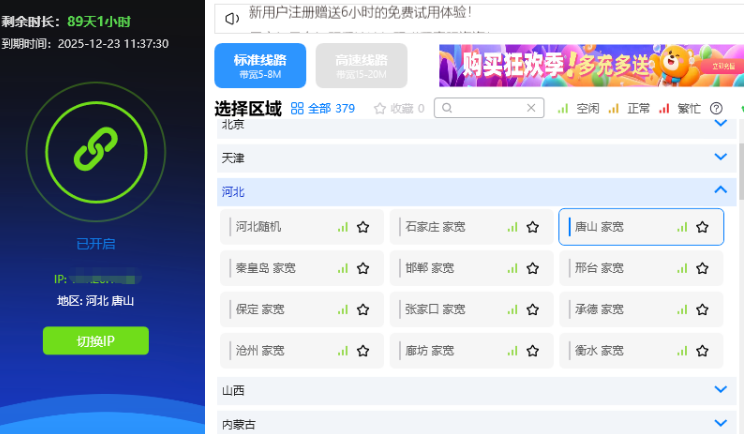Toggle the favorite star for 秦皇岛 家宽
Viewport: 744px width, 434px height.
(x=363, y=268)
